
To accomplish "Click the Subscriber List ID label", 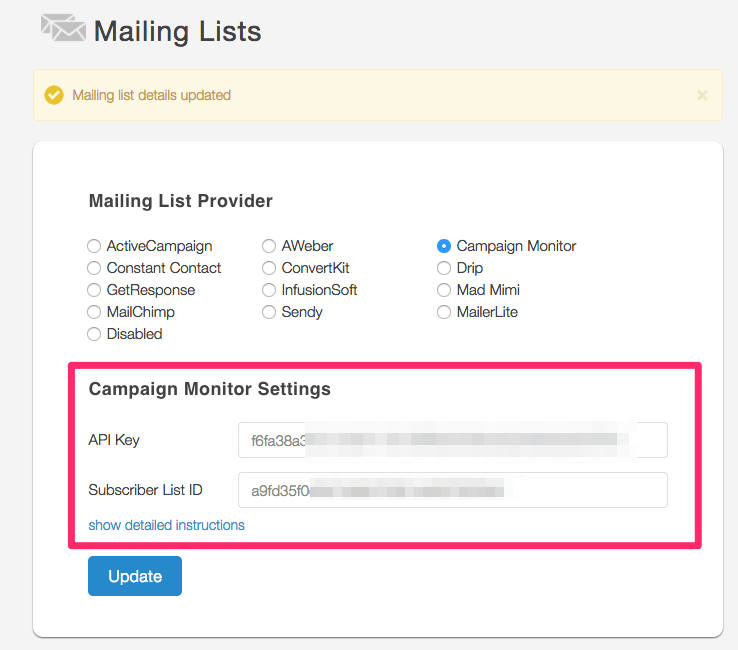I will (145, 490).
